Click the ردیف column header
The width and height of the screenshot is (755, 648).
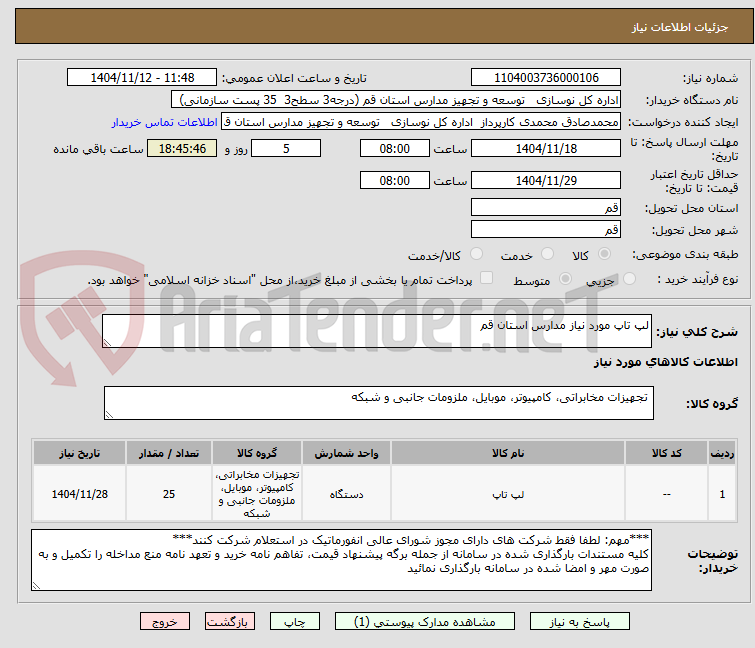tap(722, 453)
